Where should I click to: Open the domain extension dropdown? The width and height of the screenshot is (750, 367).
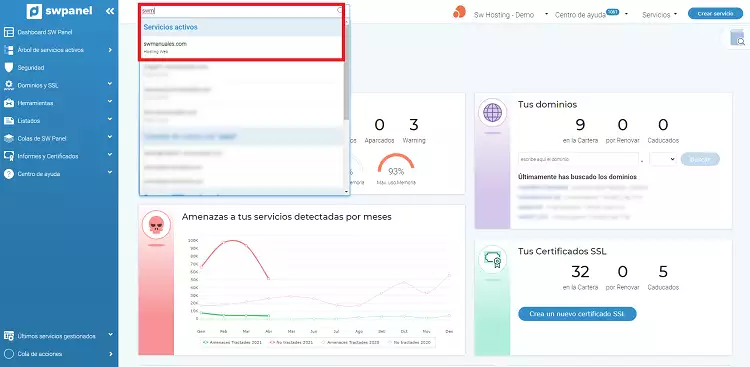(x=662, y=159)
